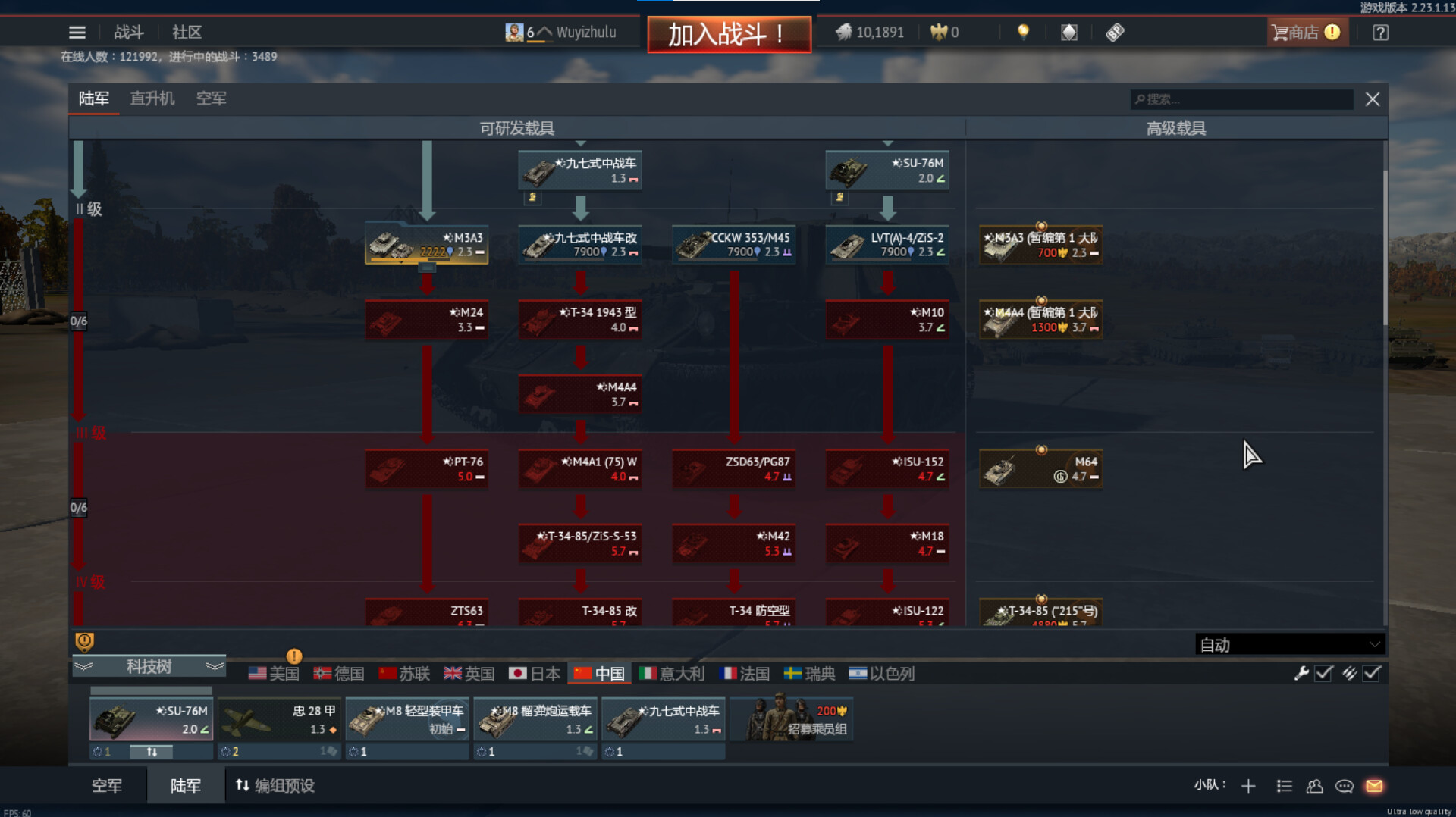1456x817 pixels.
Task: Click talisman icon under SU-76M in tree
Action: point(839,197)
